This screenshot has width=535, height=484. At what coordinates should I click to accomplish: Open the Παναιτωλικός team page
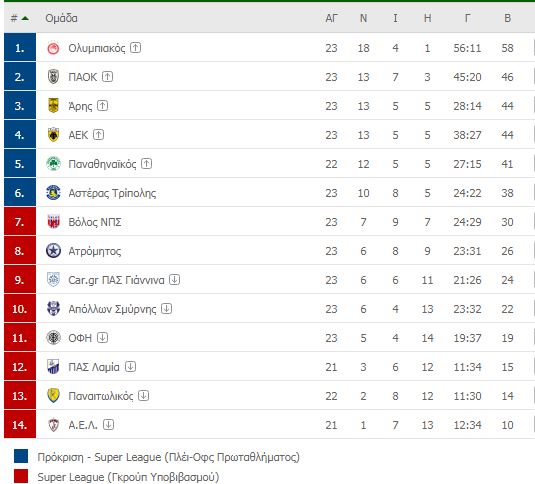(x=101, y=396)
